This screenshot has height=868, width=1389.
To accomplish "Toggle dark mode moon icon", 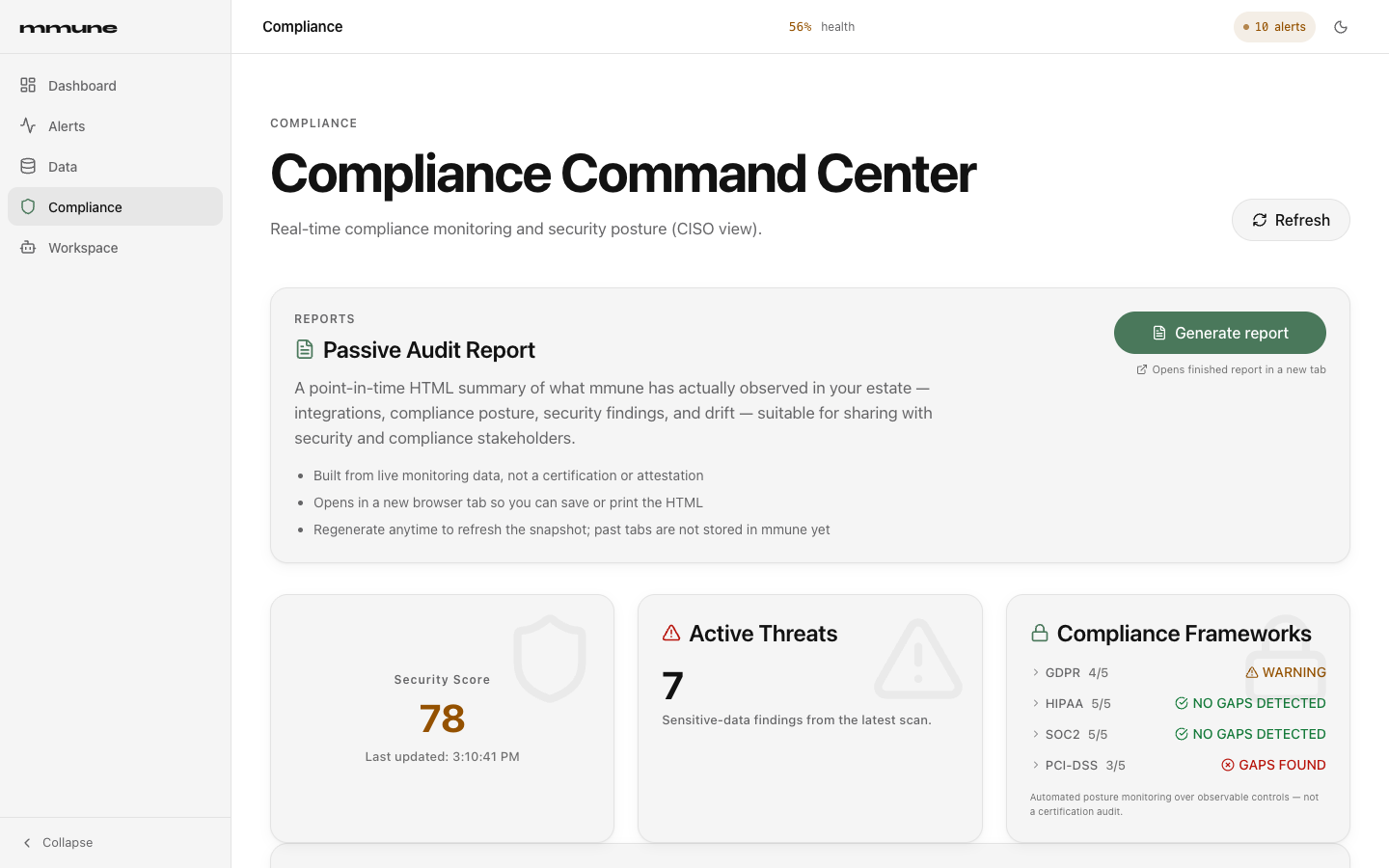I will (1341, 27).
